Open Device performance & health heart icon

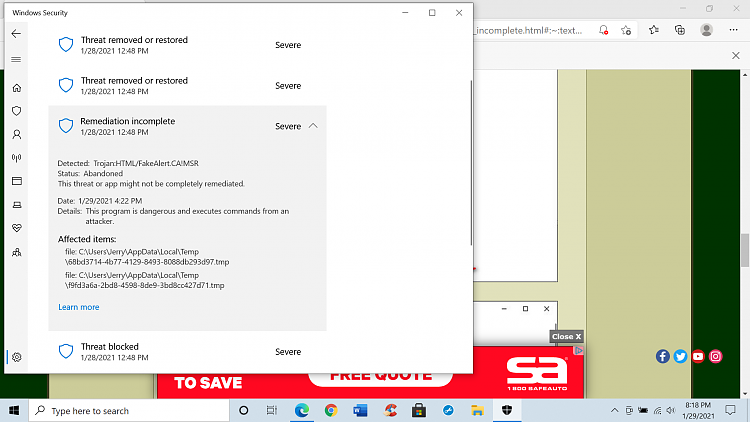coord(17,228)
